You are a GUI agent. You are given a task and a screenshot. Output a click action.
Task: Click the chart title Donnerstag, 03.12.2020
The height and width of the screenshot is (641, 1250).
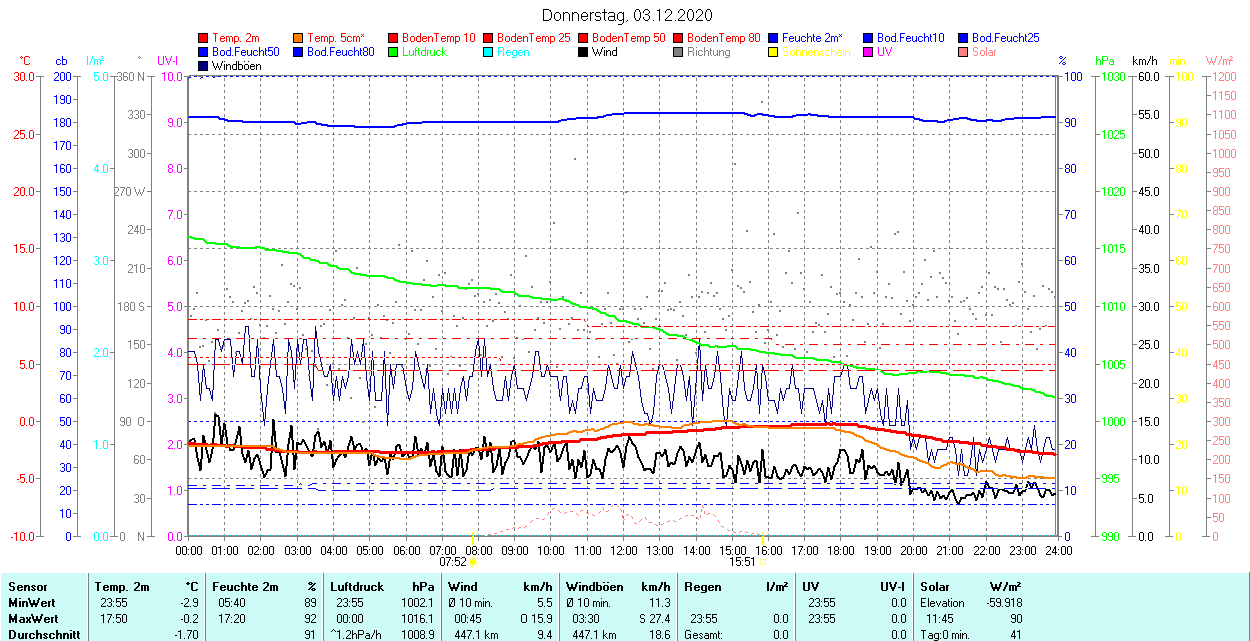[627, 15]
